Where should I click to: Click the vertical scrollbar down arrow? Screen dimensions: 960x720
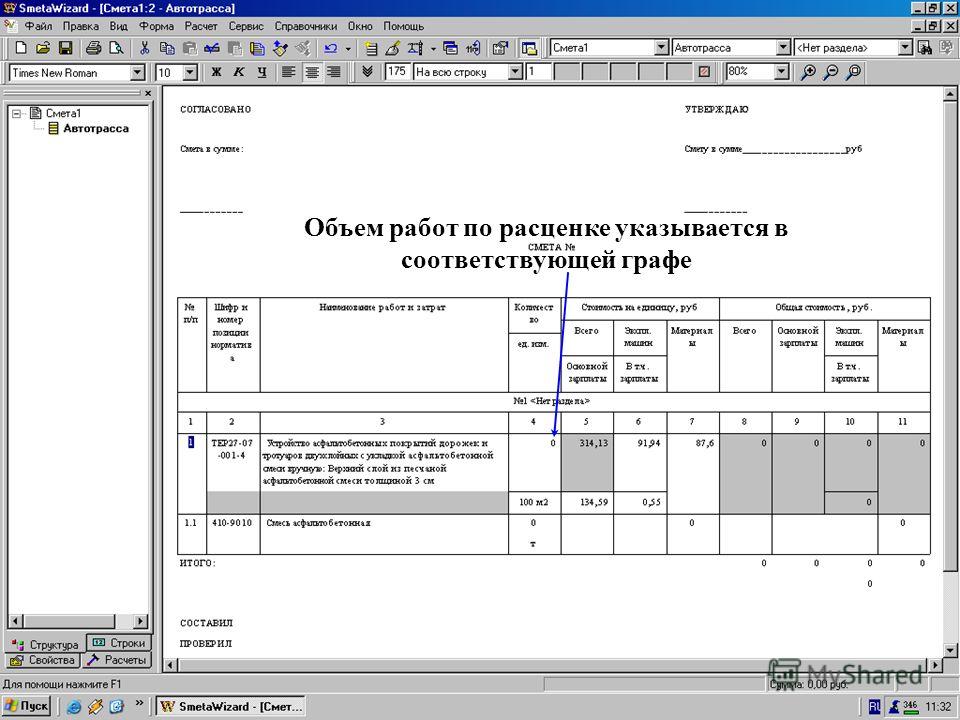[x=950, y=650]
